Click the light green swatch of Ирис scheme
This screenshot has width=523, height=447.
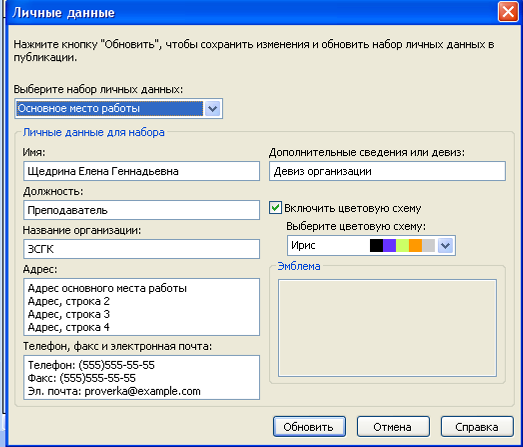pyautogui.click(x=402, y=246)
